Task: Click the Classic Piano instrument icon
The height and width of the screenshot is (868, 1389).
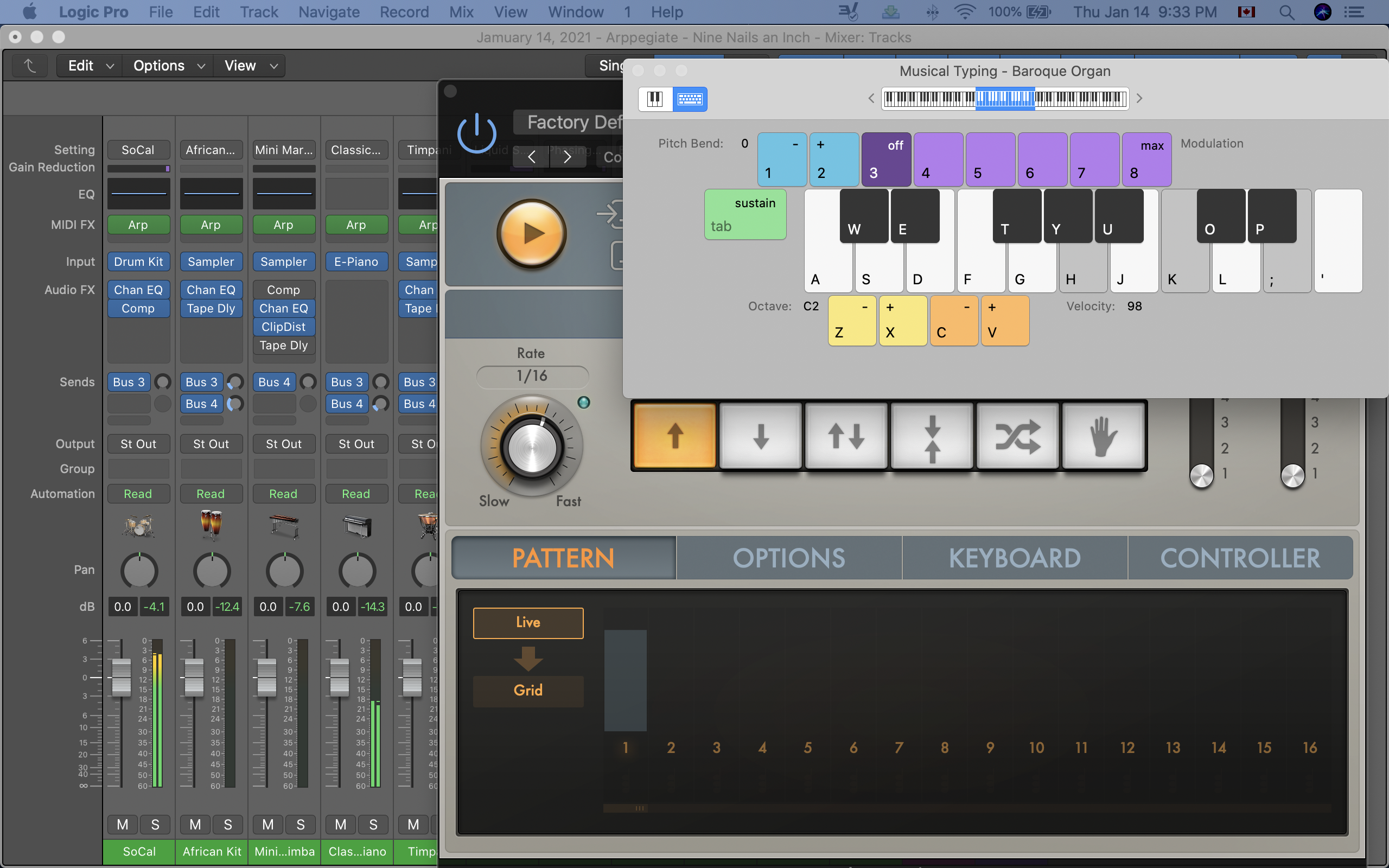Action: [x=357, y=525]
